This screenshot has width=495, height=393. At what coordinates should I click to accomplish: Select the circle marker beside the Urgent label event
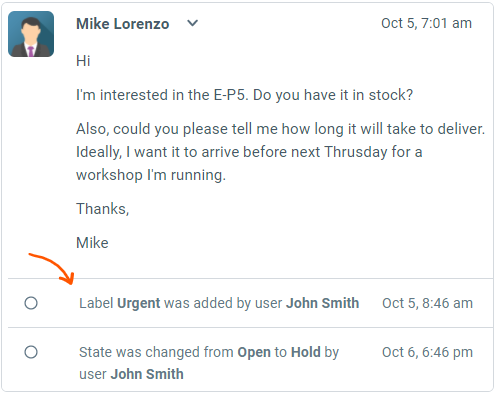coord(31,303)
